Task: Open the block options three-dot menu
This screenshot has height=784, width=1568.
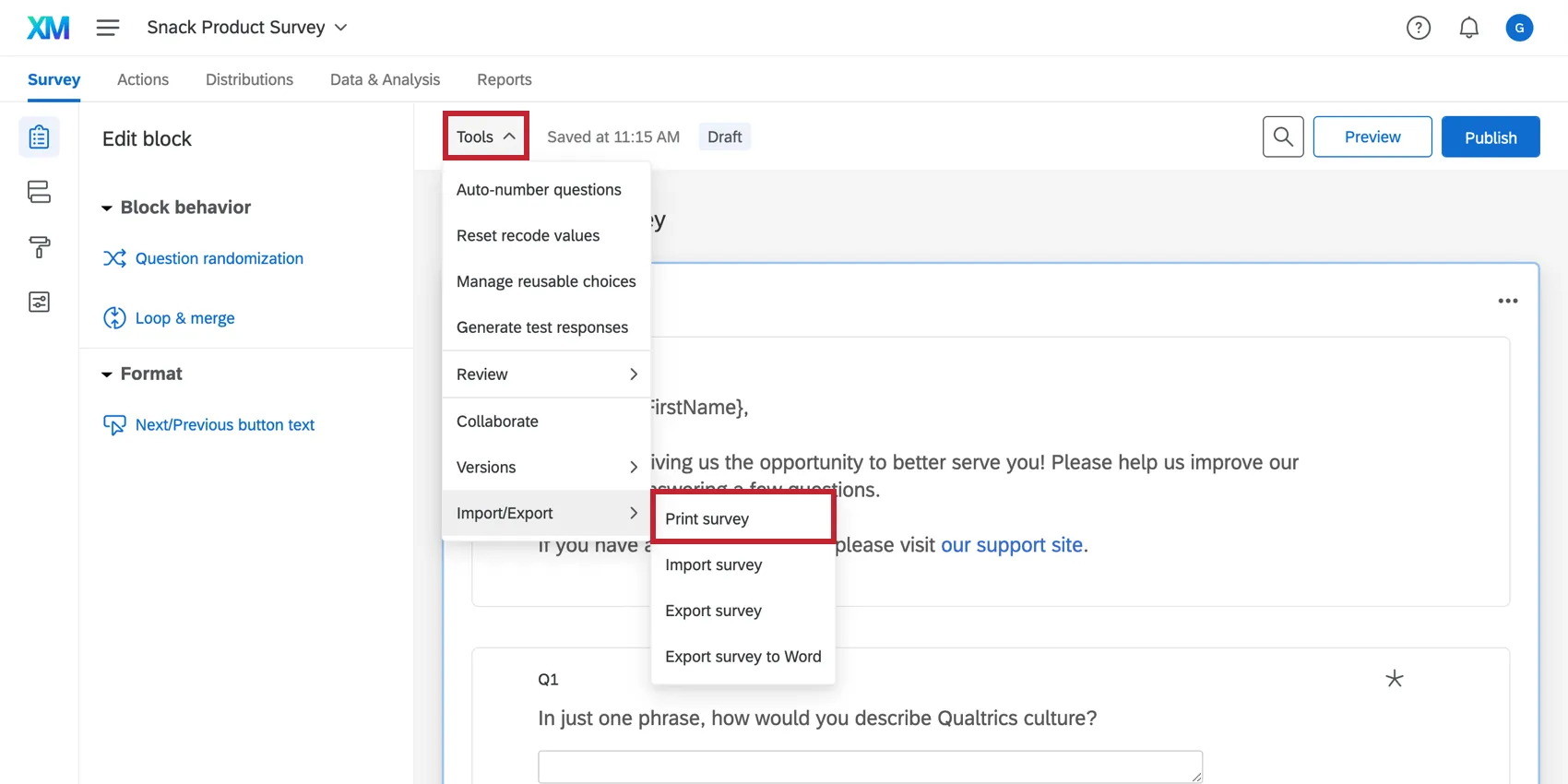Action: pos(1507,301)
